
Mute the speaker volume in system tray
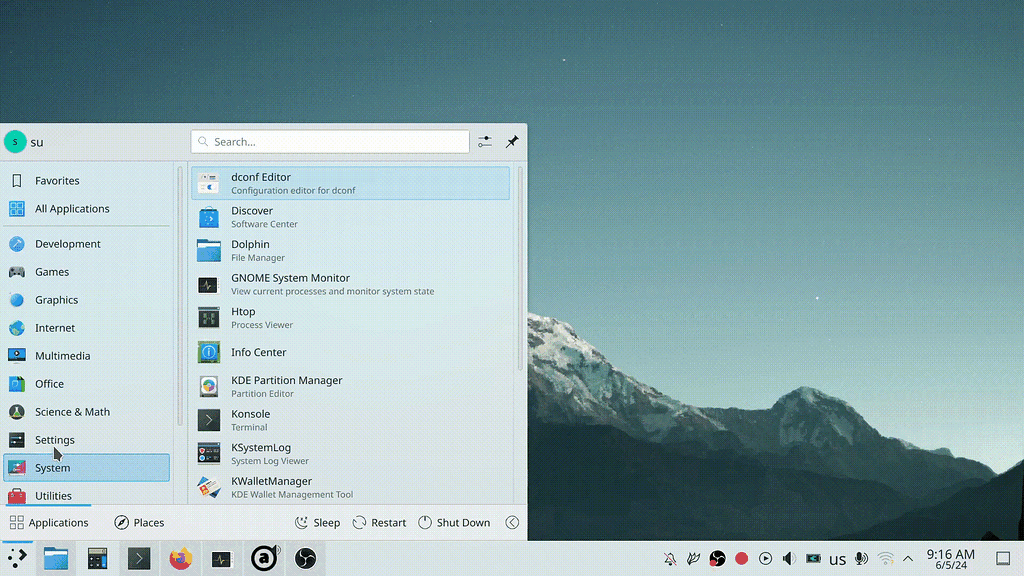[x=788, y=558]
